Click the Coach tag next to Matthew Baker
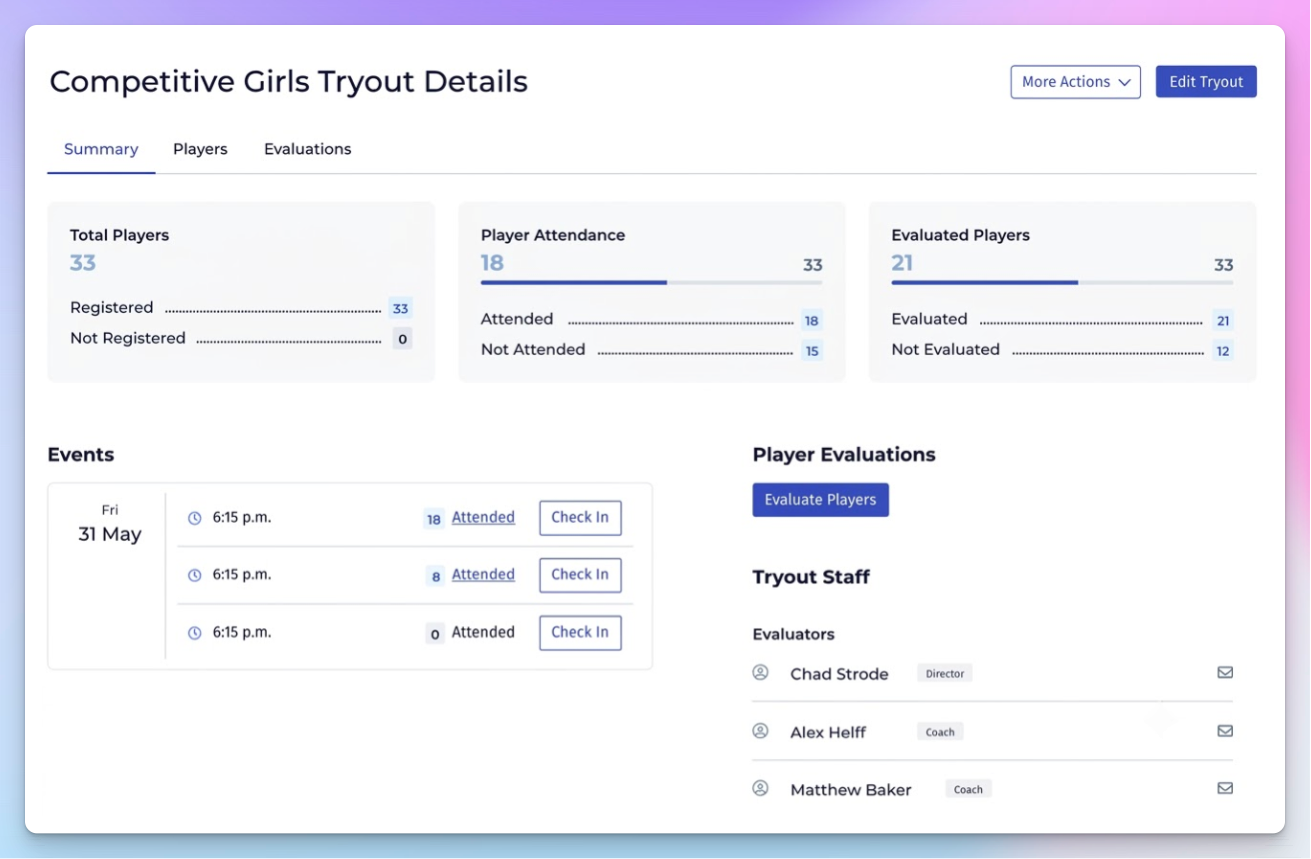The image size is (1311, 859). pos(968,789)
